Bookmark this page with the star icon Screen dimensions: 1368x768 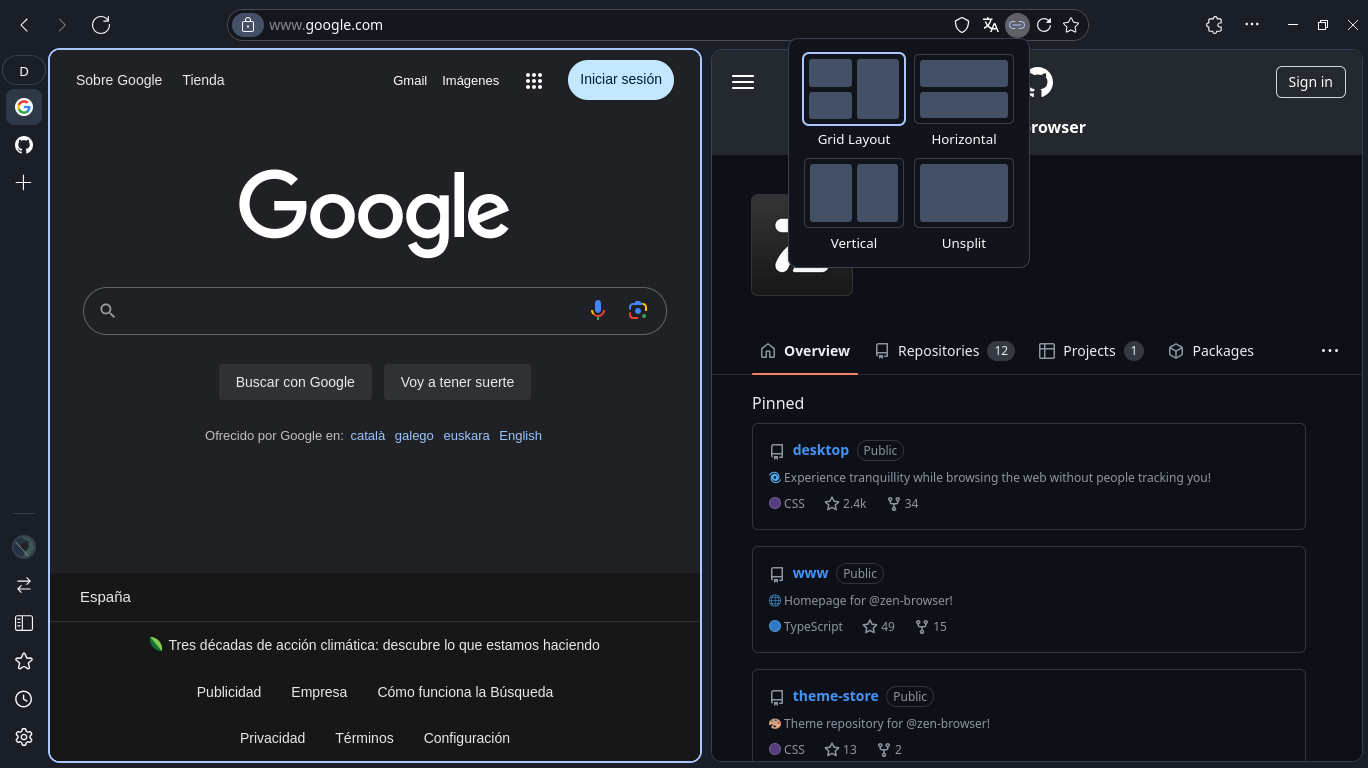1071,25
